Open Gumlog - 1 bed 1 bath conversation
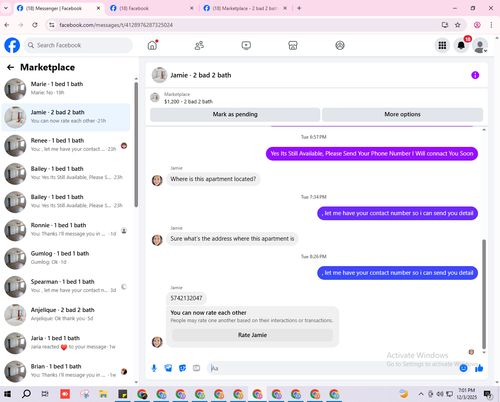This screenshot has width=500, height=402. click(67, 258)
